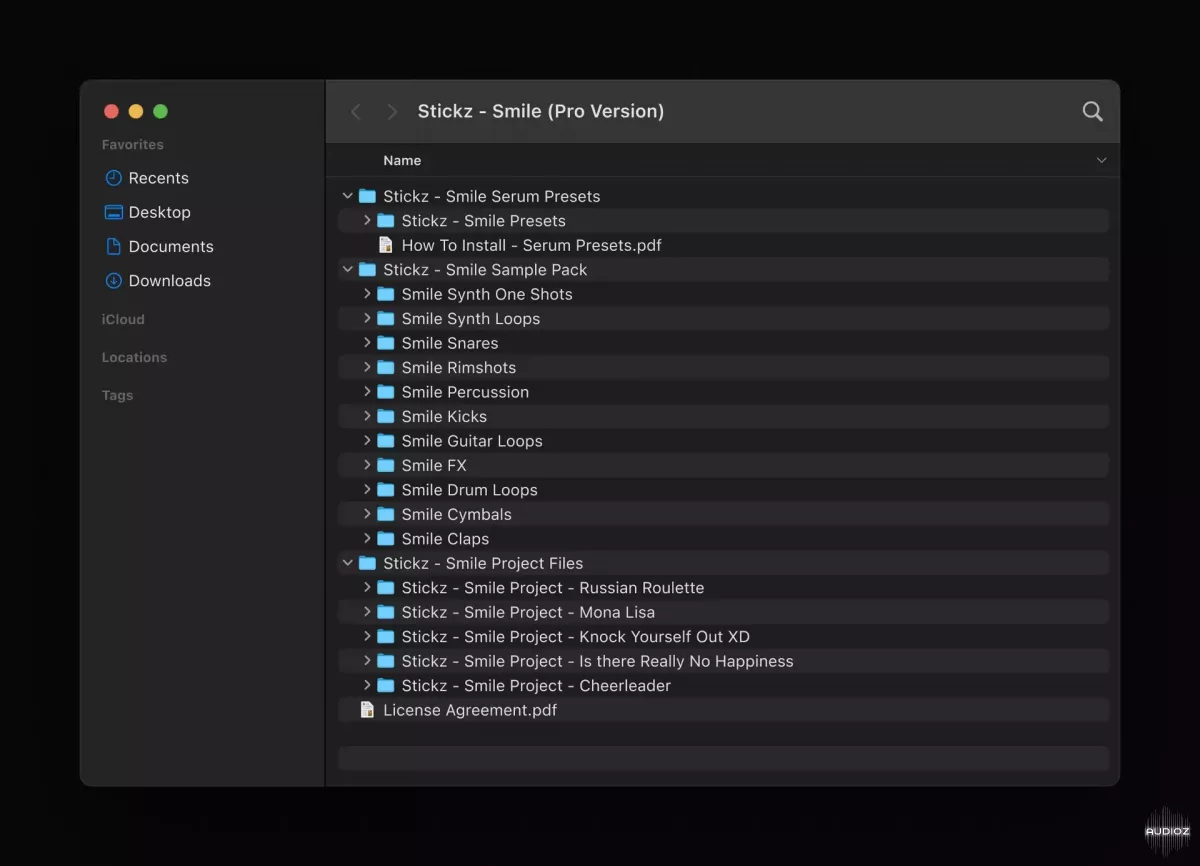The image size is (1200, 866).
Task: Expand the Smile Drum Loops folder arrow
Action: tap(367, 490)
